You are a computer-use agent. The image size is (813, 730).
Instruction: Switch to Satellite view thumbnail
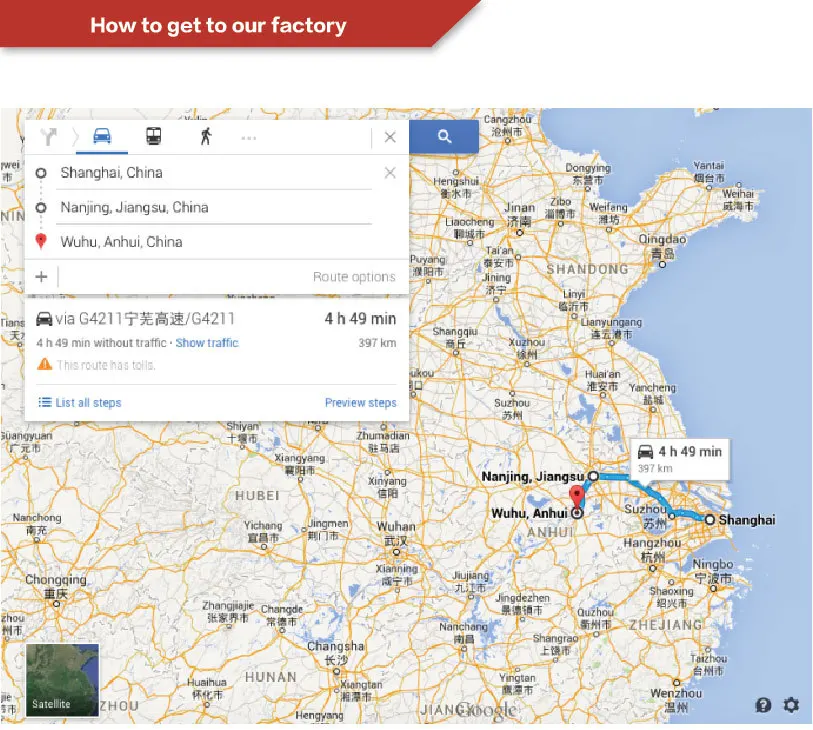[62, 680]
